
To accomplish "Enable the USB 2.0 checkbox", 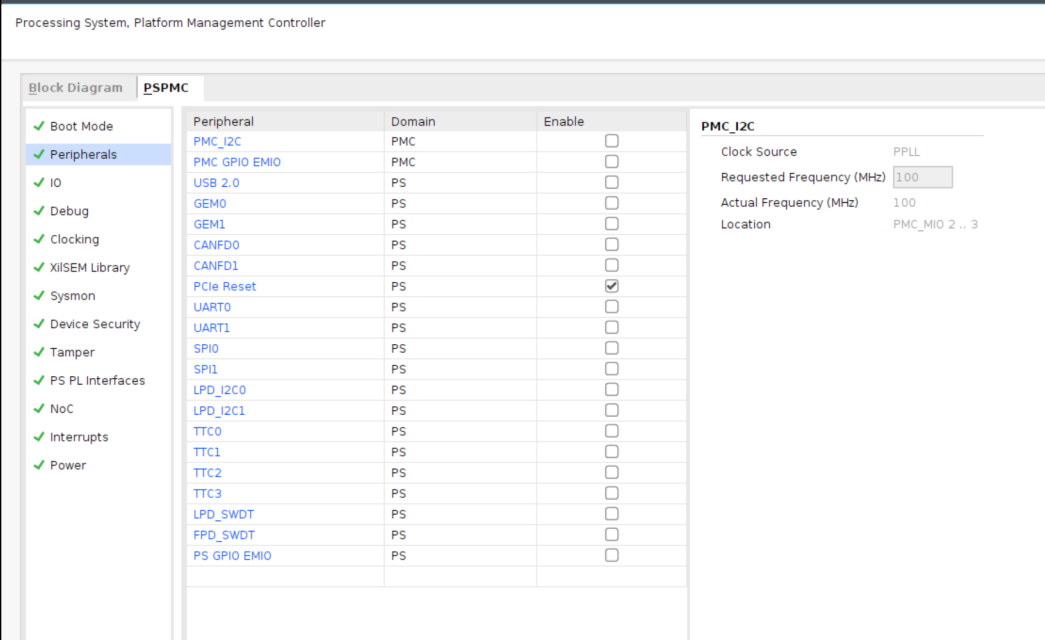I will click(612, 183).
